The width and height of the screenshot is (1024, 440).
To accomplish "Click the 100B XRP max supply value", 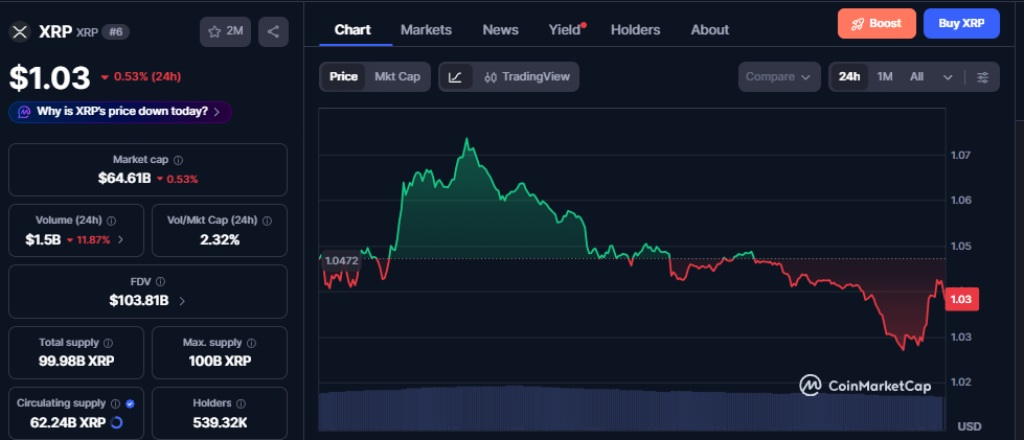I will click(x=219, y=361).
